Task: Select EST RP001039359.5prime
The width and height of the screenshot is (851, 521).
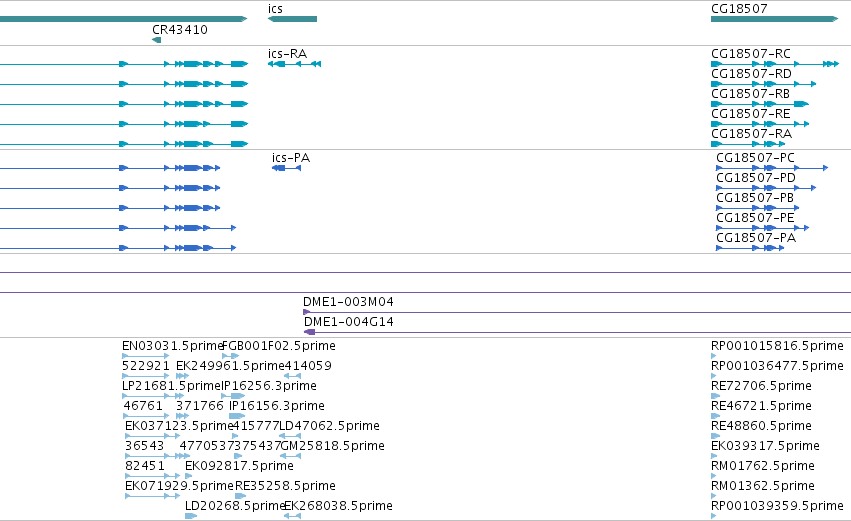Action: (x=777, y=506)
